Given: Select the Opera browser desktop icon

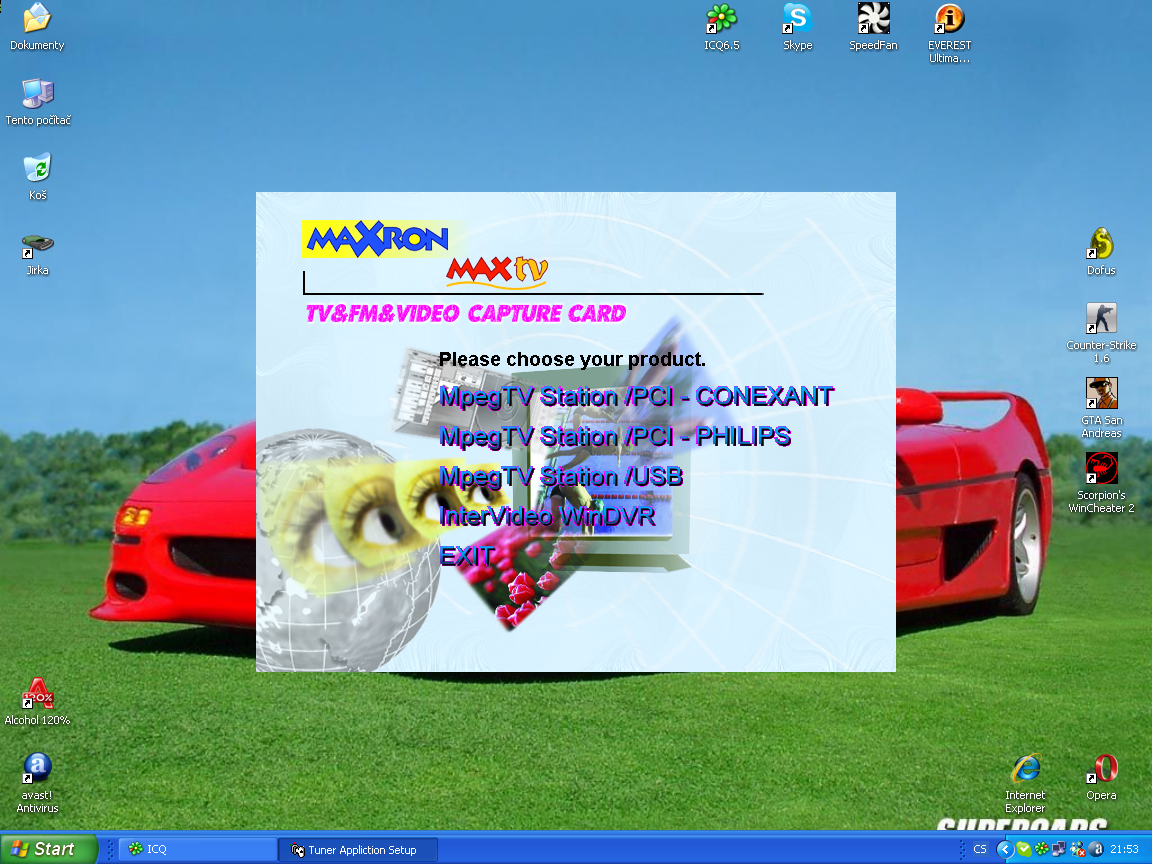Looking at the screenshot, I should click(1101, 777).
